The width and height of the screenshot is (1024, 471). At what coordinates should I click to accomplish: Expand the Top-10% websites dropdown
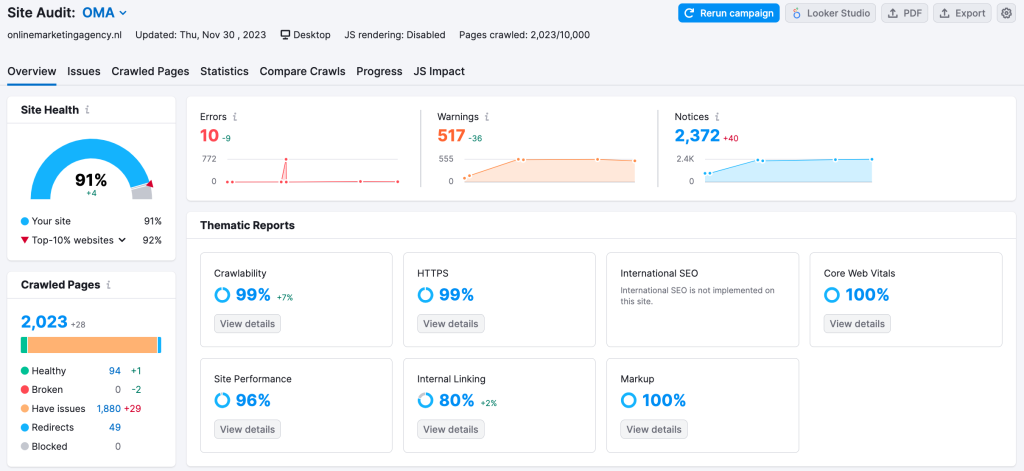[122, 240]
